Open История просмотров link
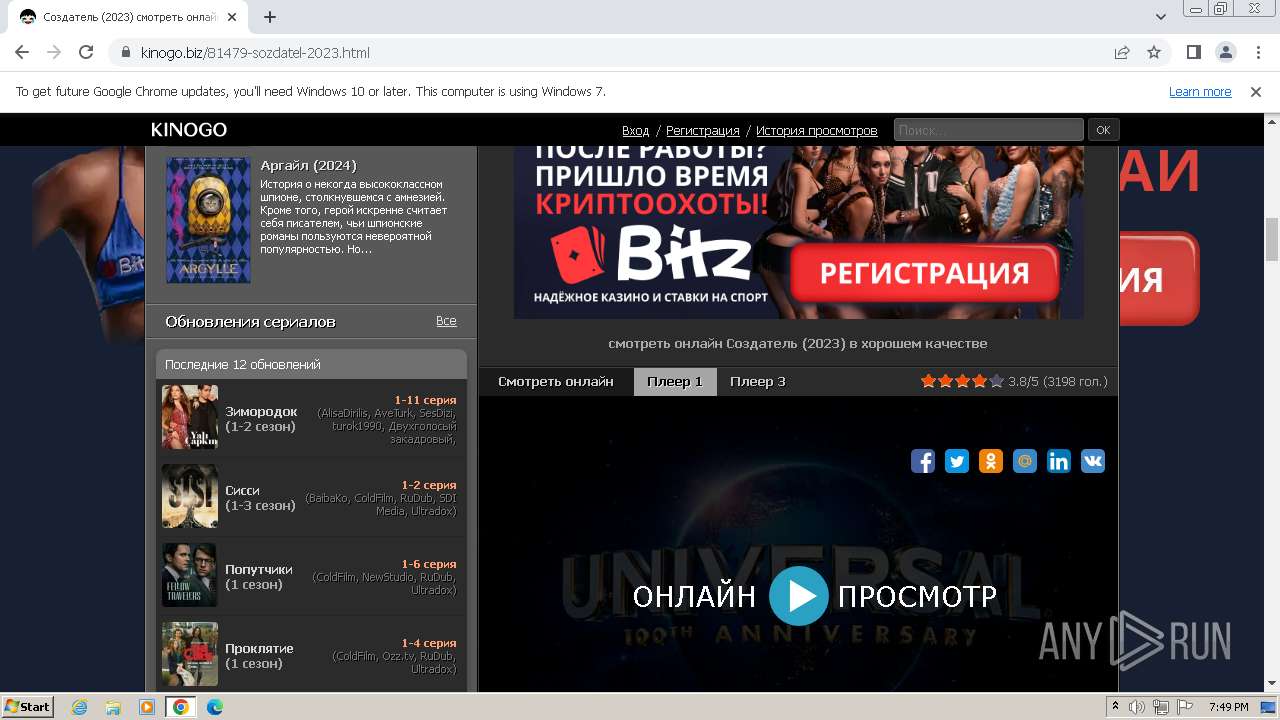The height and width of the screenshot is (720, 1280). (x=817, y=130)
